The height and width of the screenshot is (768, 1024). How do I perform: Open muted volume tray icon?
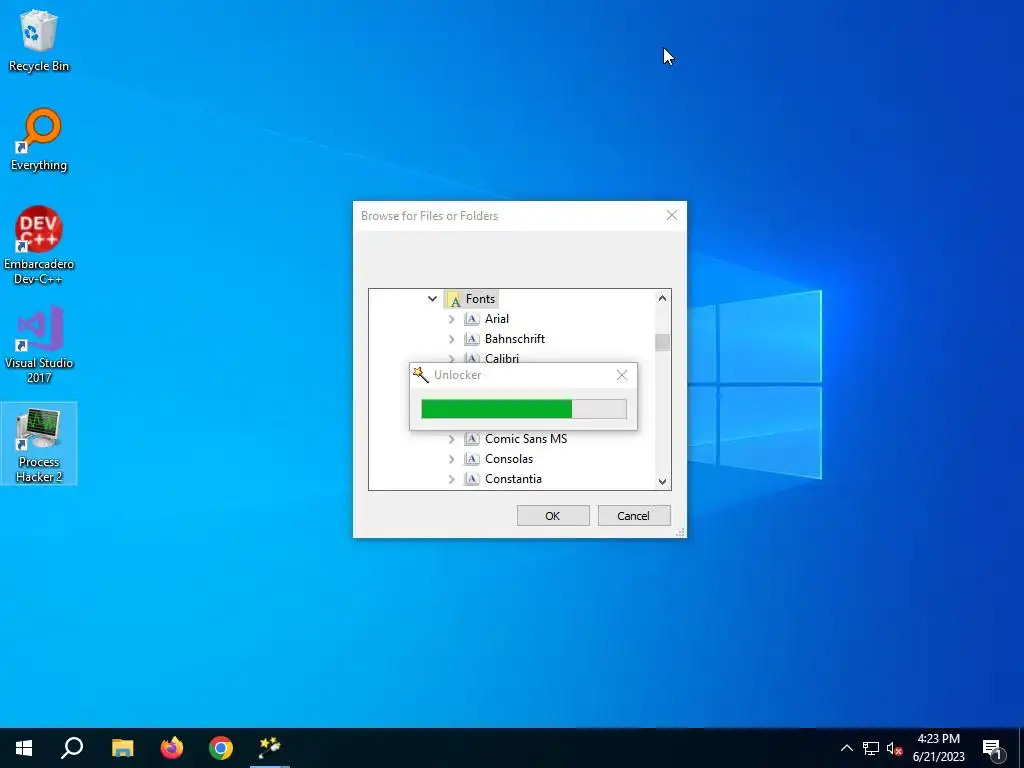[894, 748]
